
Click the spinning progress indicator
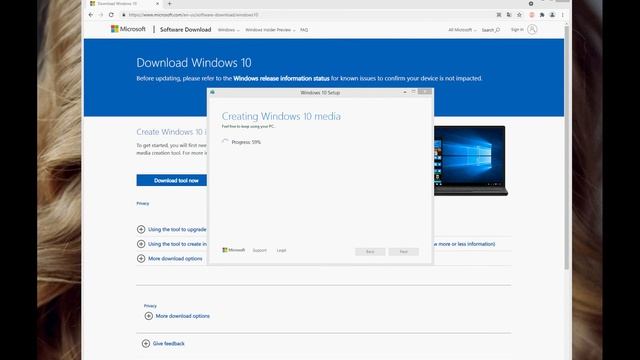pyautogui.click(x=225, y=142)
